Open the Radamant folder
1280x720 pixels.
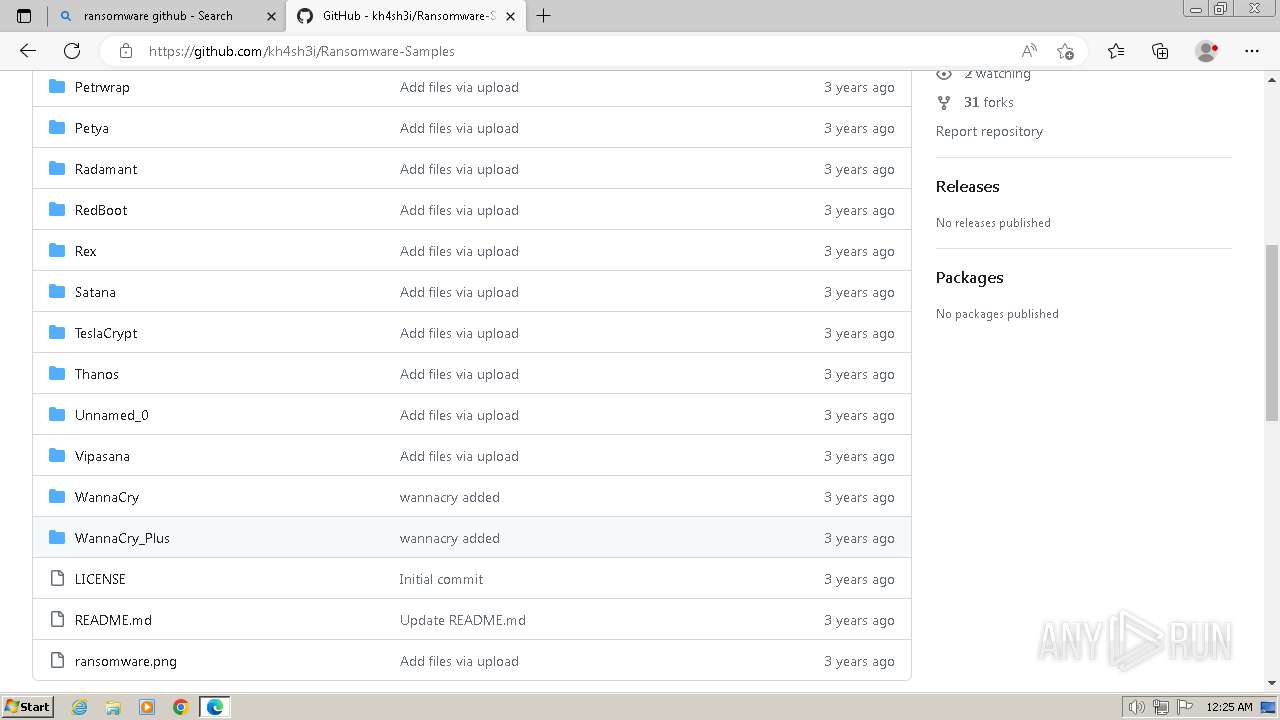pos(106,169)
